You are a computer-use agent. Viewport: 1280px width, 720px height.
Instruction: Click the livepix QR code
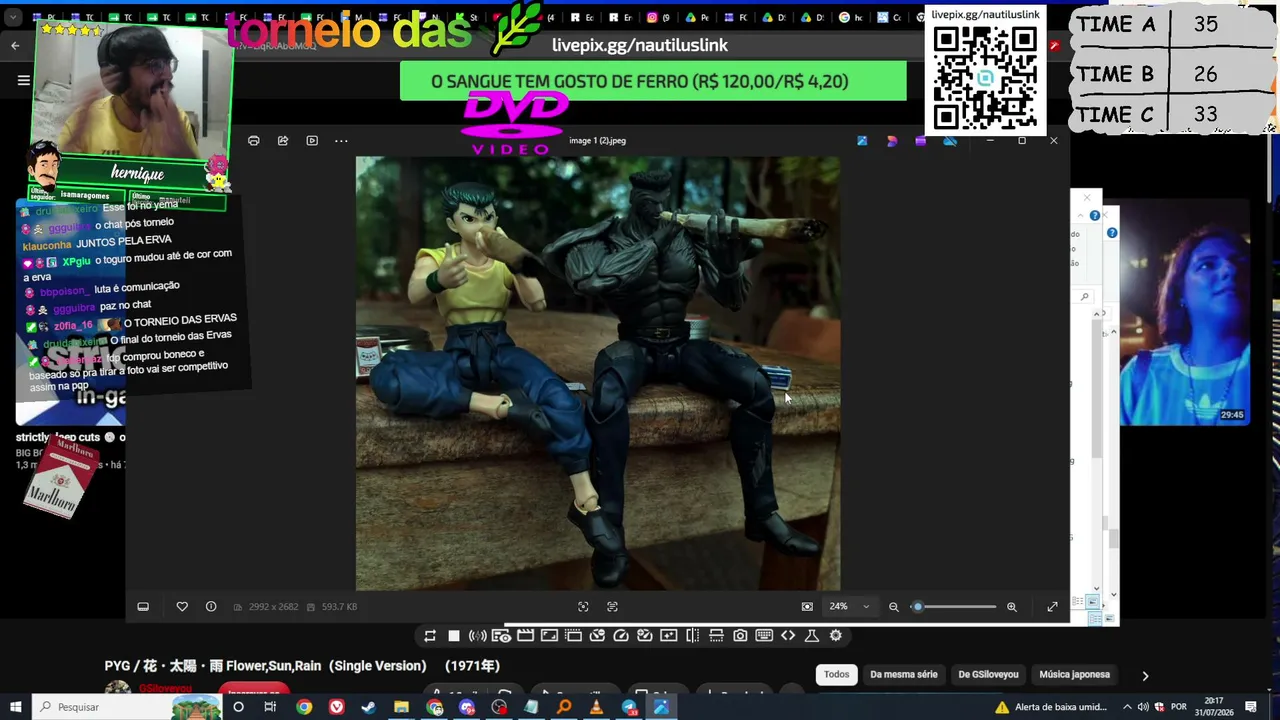coord(985,79)
